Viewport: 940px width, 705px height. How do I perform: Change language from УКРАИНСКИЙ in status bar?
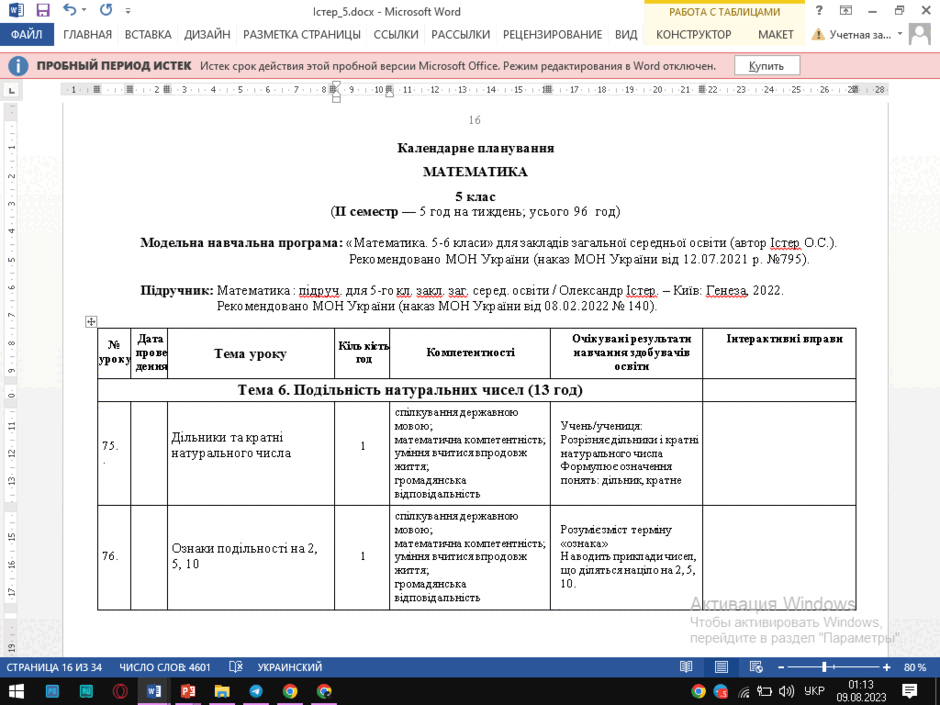[290, 667]
